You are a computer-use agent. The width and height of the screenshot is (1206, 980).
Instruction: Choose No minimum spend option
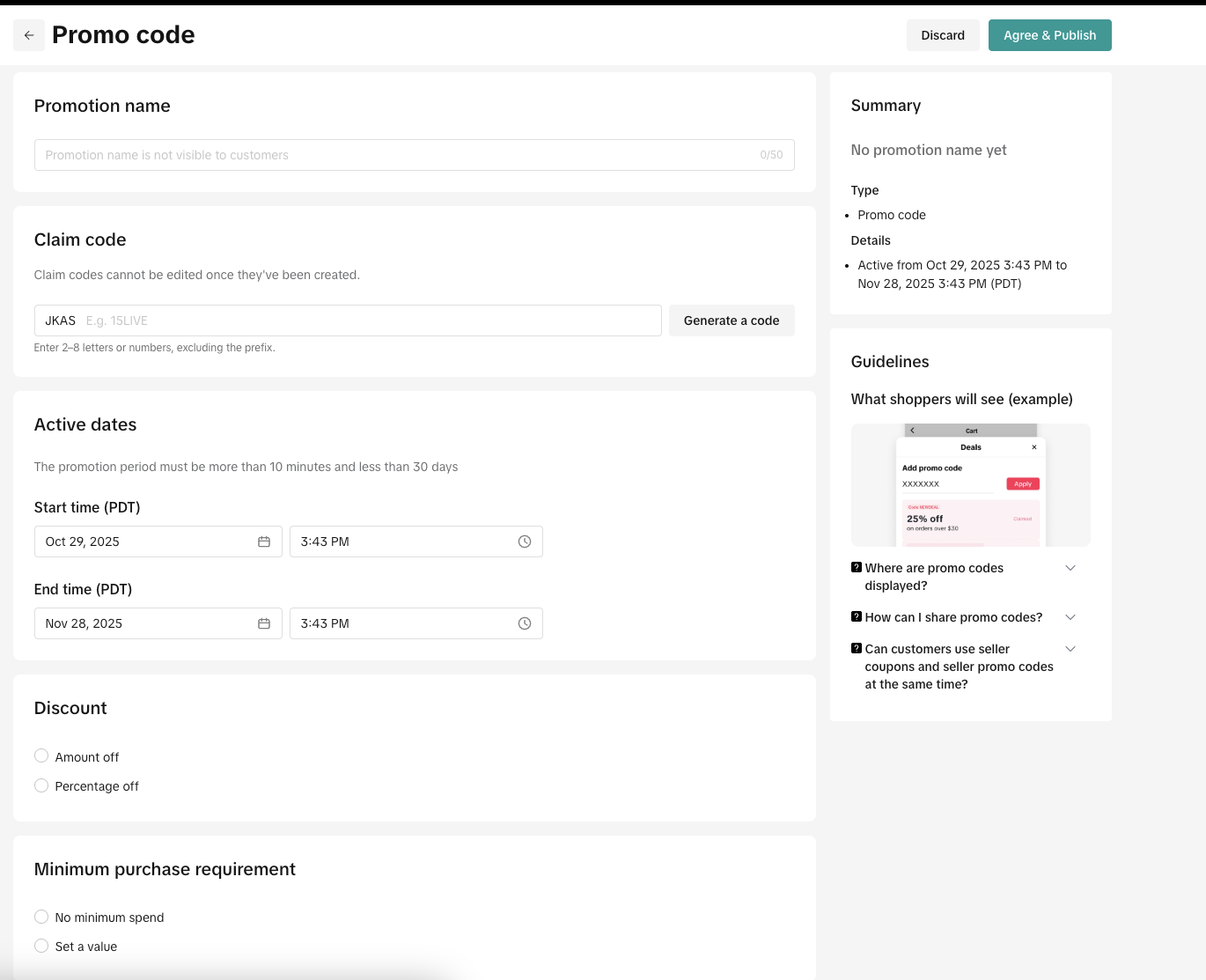[x=41, y=917]
